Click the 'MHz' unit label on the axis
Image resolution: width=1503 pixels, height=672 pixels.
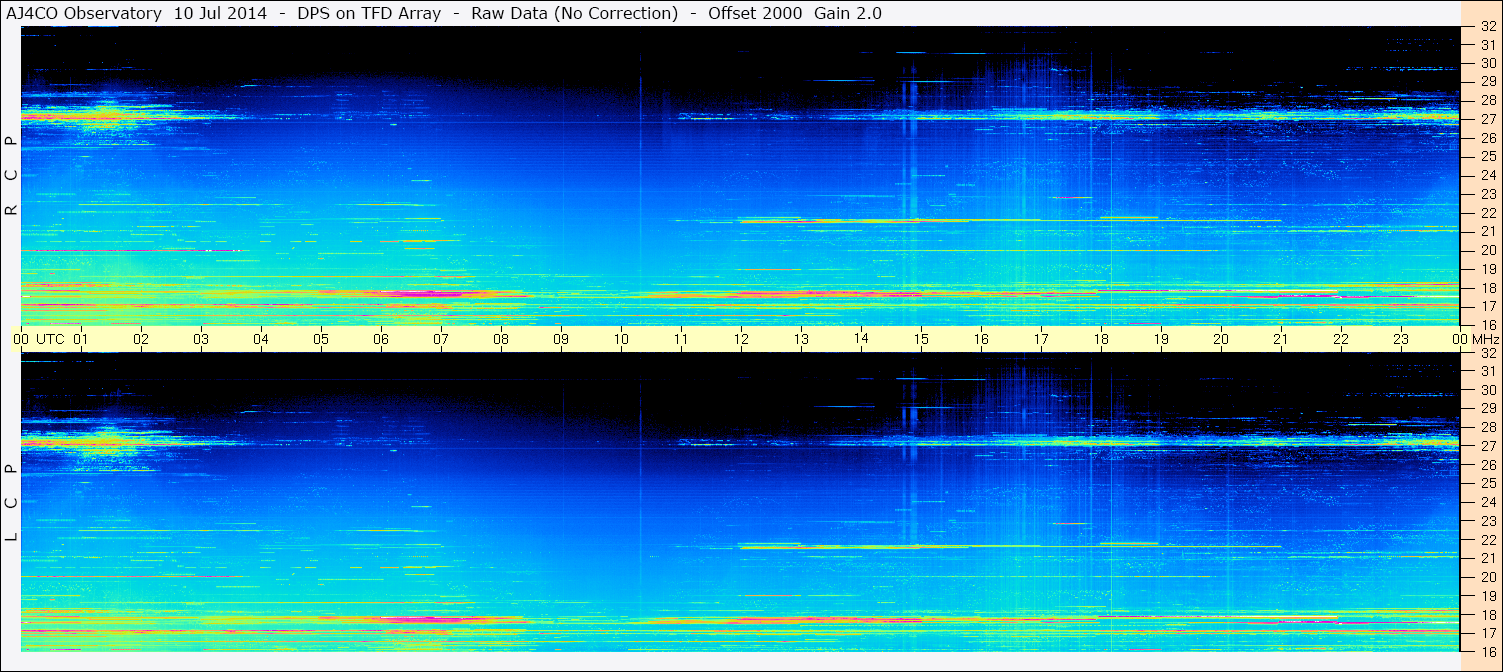[1485, 339]
